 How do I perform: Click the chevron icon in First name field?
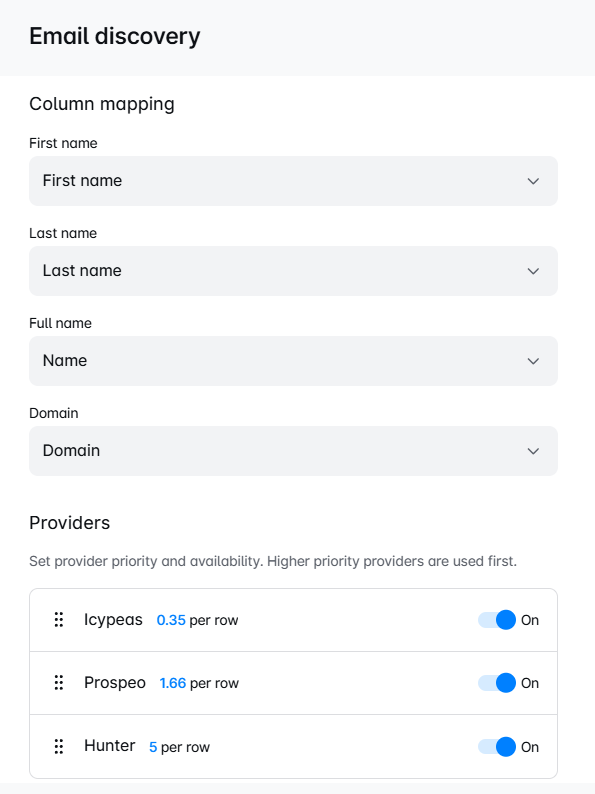click(533, 181)
